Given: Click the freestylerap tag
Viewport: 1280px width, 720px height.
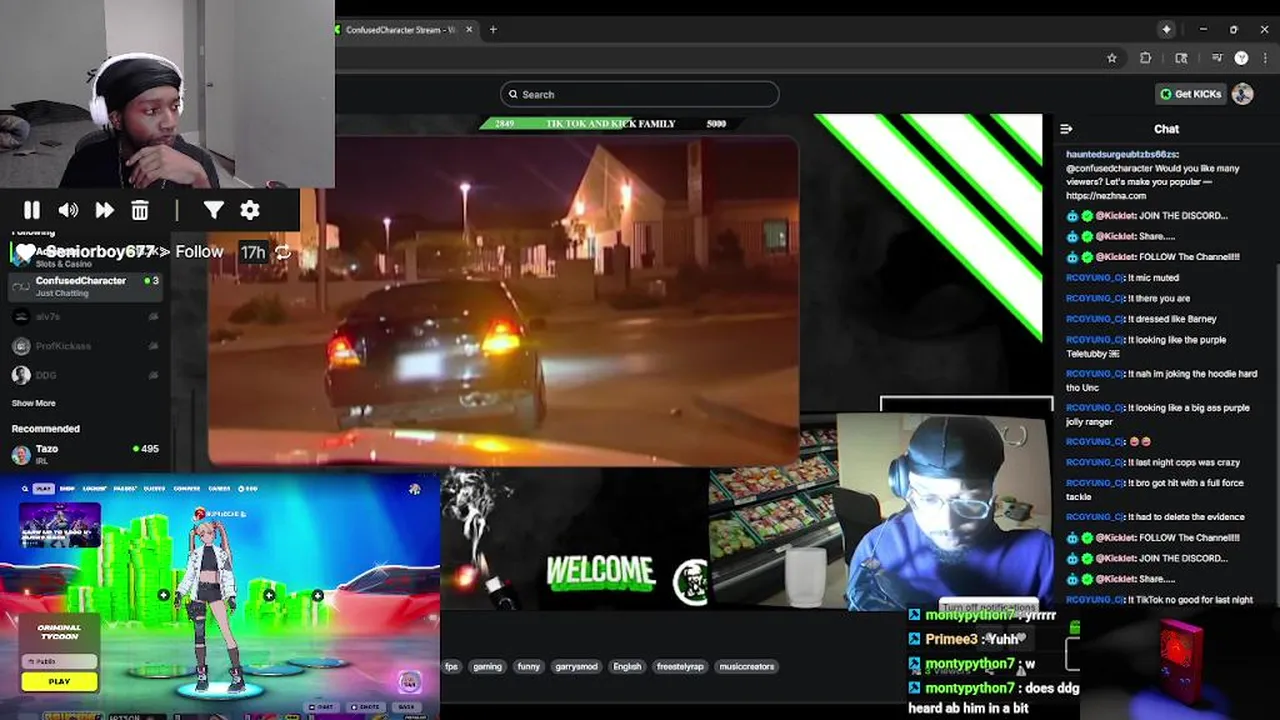Looking at the screenshot, I should pos(680,666).
